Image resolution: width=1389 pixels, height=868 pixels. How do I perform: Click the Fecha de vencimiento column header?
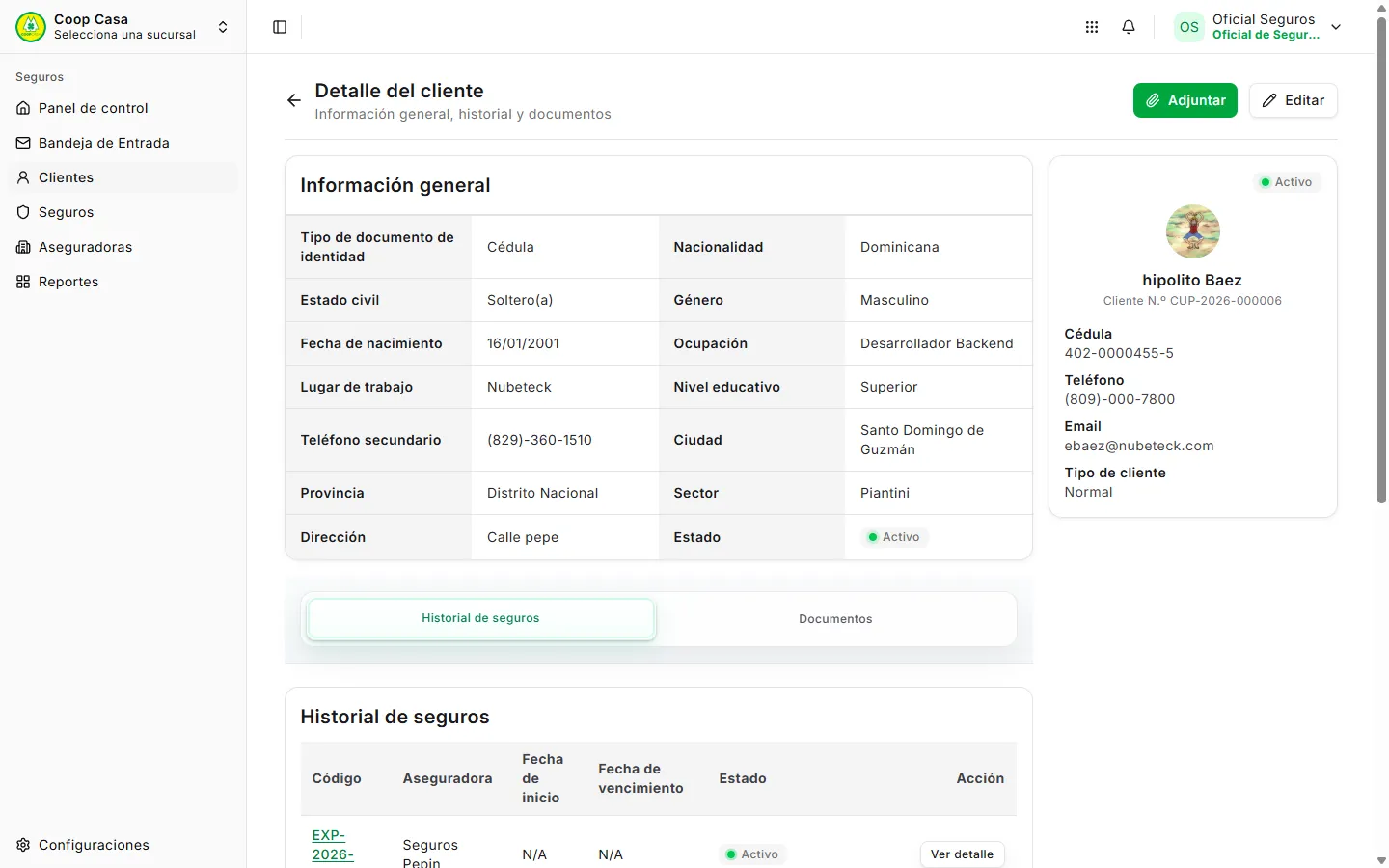[640, 778]
